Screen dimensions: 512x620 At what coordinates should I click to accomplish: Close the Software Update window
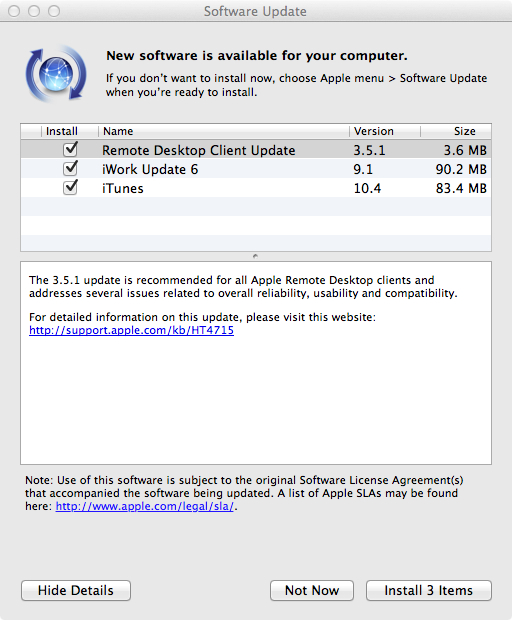tap(14, 11)
